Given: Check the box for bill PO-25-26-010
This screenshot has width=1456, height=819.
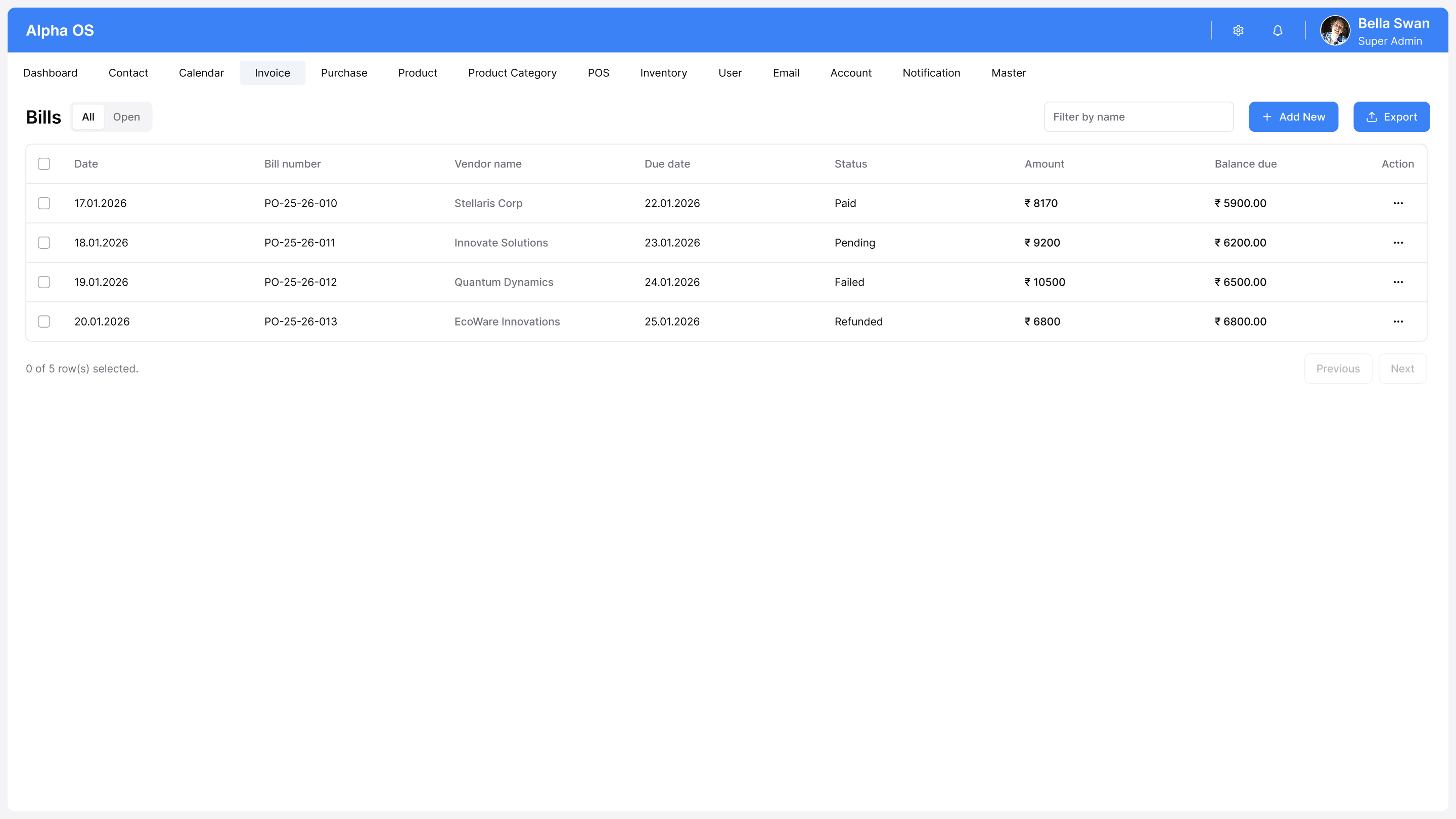Looking at the screenshot, I should 44,203.
